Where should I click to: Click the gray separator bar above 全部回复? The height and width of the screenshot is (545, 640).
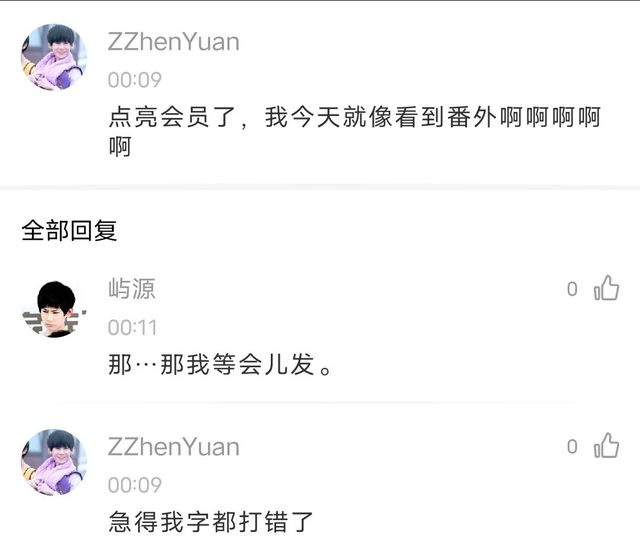pyautogui.click(x=320, y=187)
